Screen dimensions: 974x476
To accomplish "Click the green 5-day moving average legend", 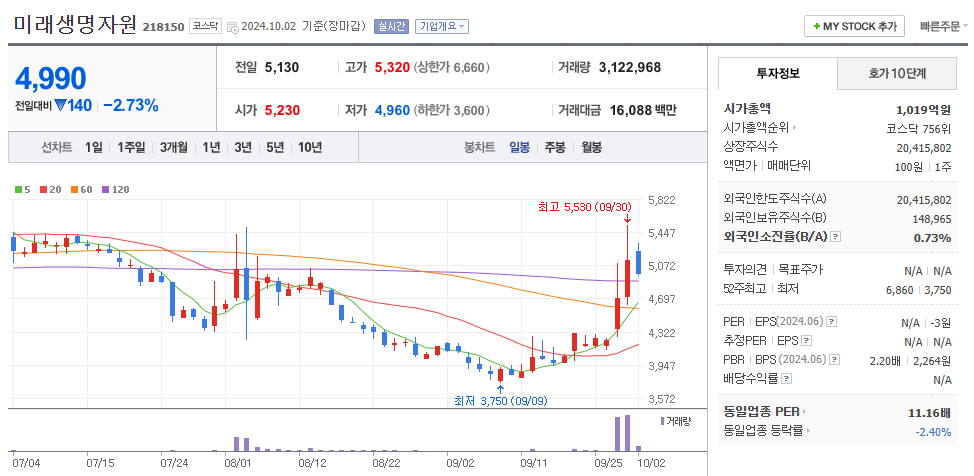I will click(22, 190).
